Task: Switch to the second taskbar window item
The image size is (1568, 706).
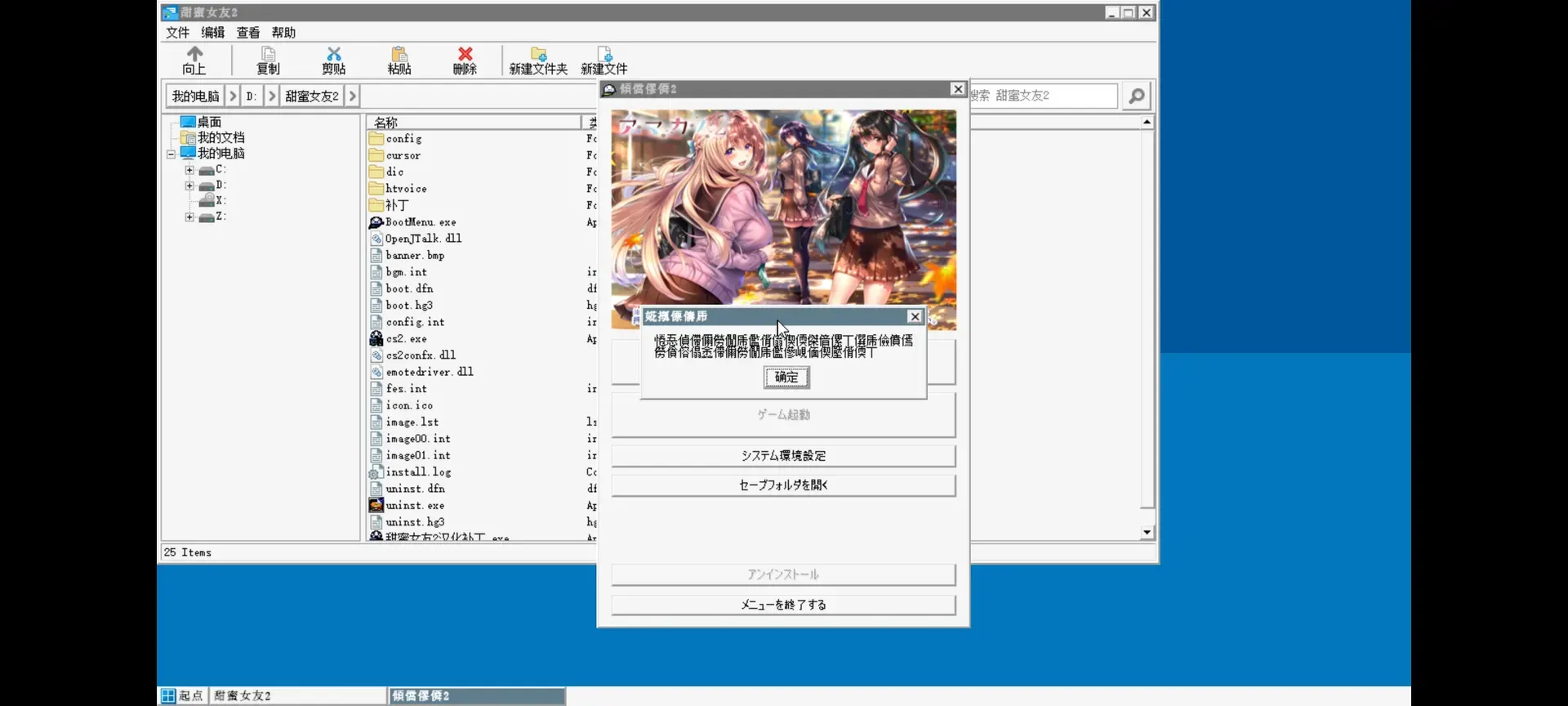Action: [x=477, y=695]
